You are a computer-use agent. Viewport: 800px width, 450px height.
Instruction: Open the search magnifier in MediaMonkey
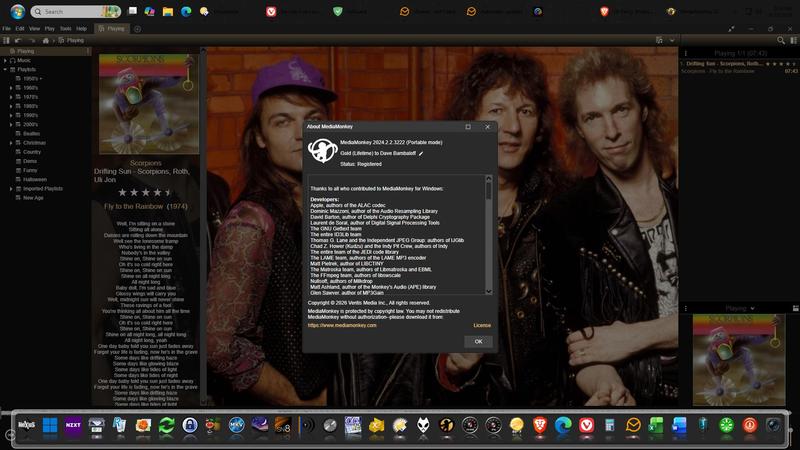pos(781,40)
